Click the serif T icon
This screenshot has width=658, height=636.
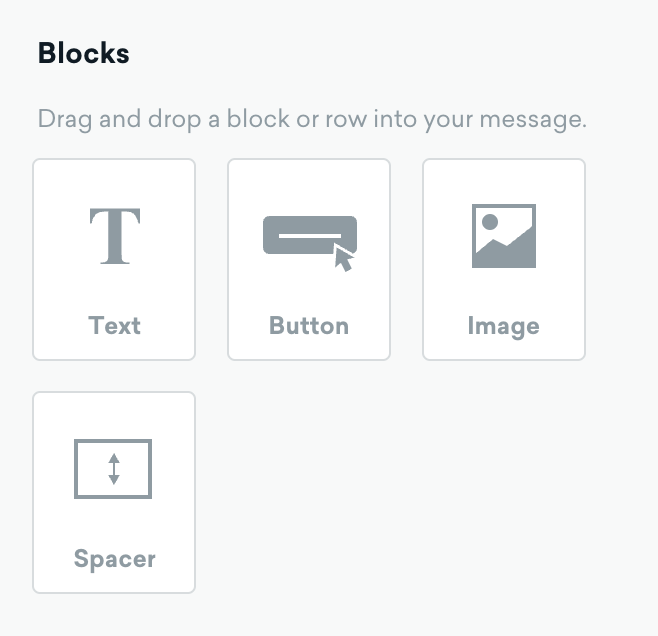[x=115, y=236]
